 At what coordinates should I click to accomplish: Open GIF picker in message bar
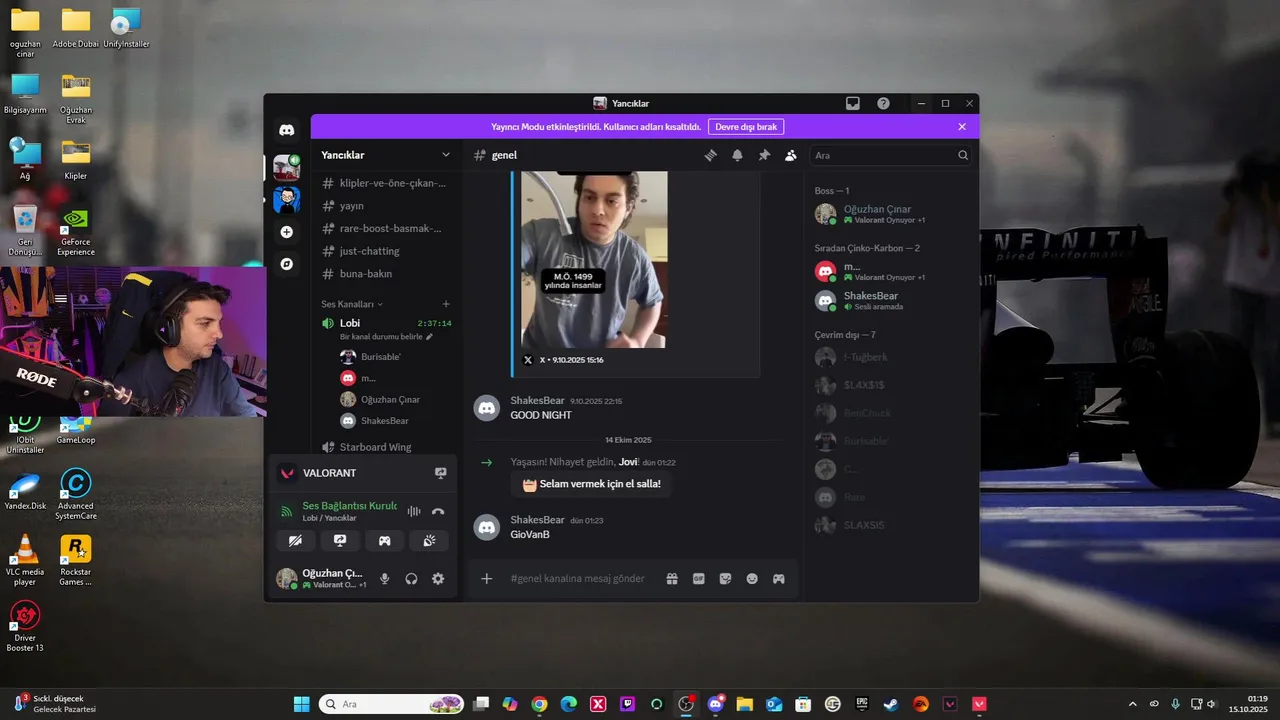click(x=699, y=578)
